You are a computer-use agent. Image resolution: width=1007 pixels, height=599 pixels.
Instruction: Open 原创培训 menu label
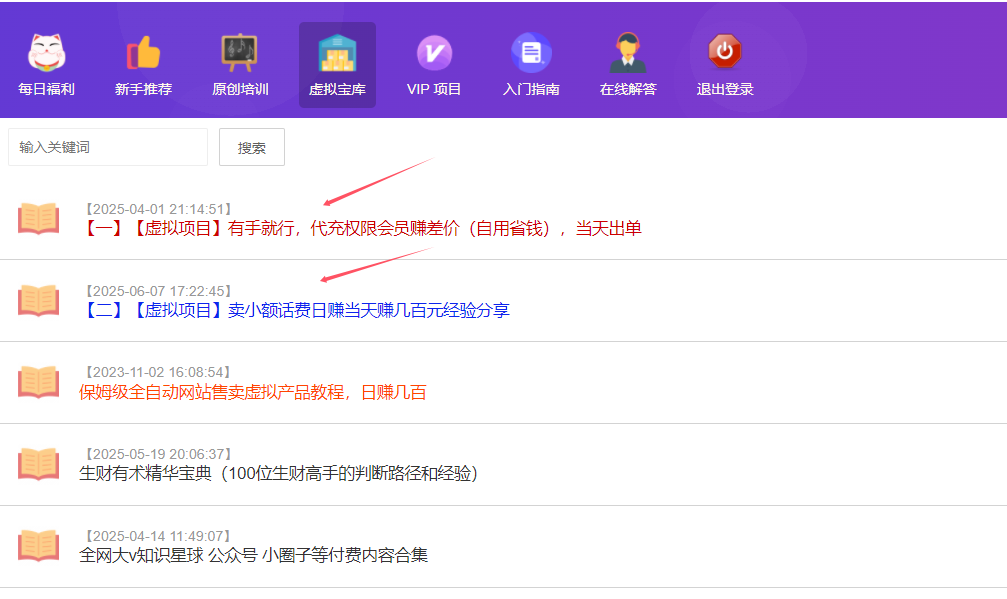pos(240,89)
